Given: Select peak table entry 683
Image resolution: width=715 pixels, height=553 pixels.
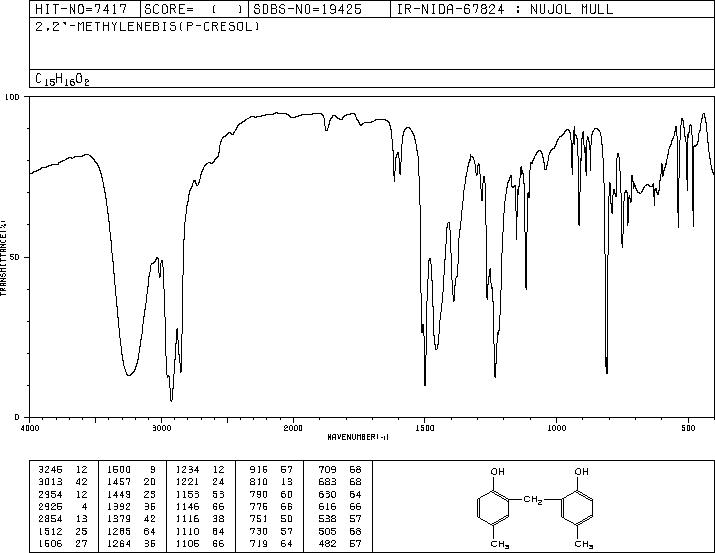Looking at the screenshot, I should pos(327,482).
